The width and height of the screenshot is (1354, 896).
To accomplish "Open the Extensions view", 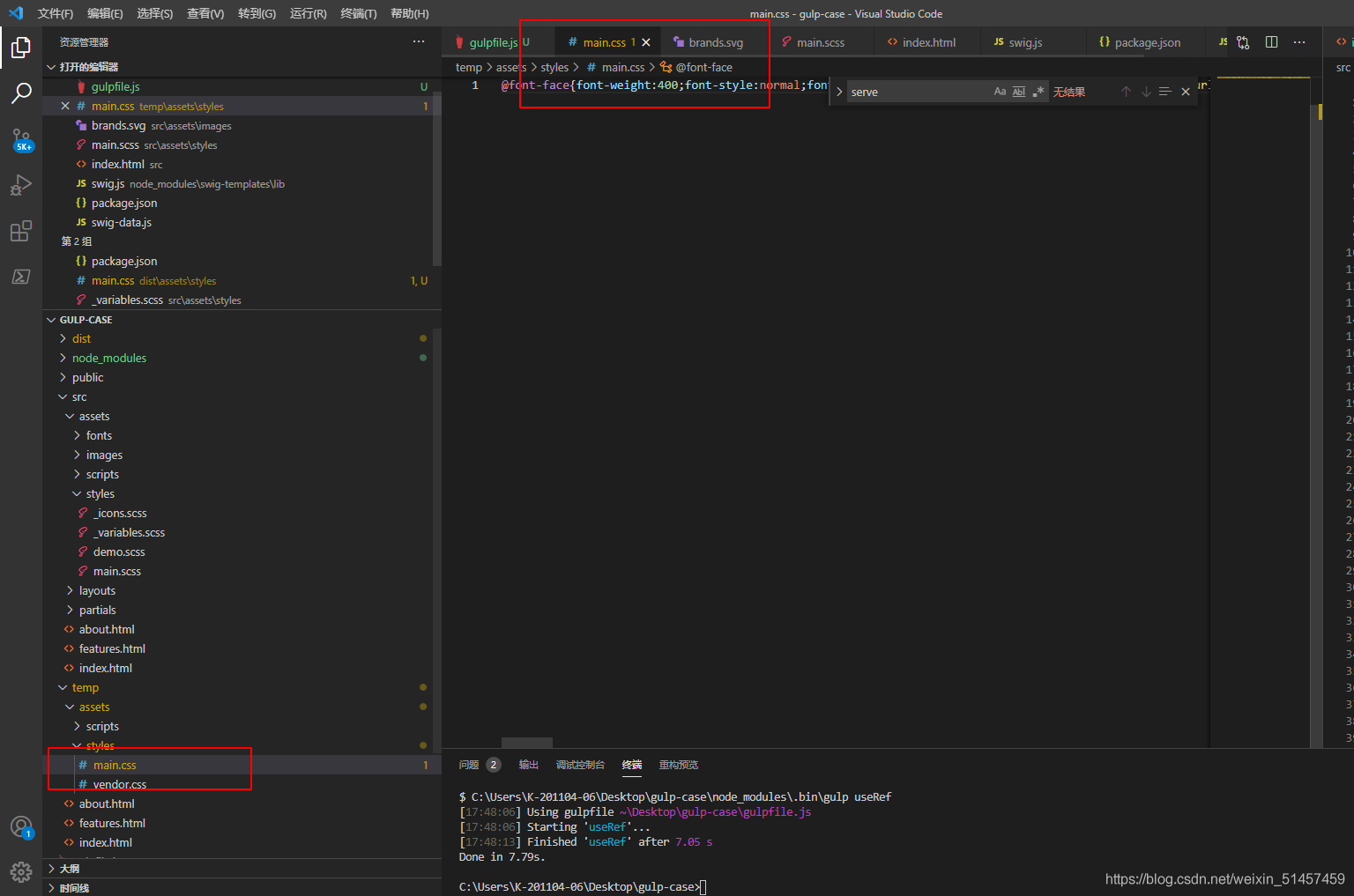I will (x=21, y=231).
